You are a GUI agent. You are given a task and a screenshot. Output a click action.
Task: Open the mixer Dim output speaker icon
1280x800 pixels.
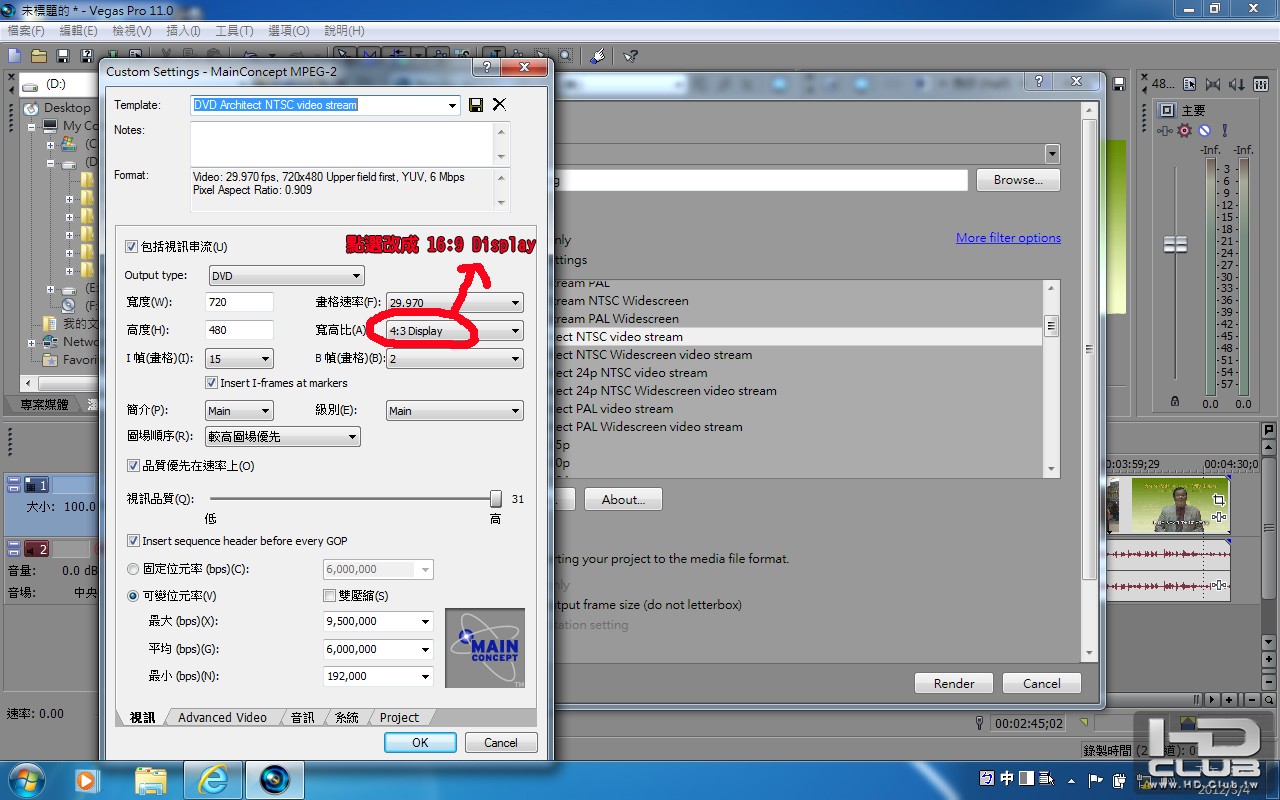coord(1237,84)
